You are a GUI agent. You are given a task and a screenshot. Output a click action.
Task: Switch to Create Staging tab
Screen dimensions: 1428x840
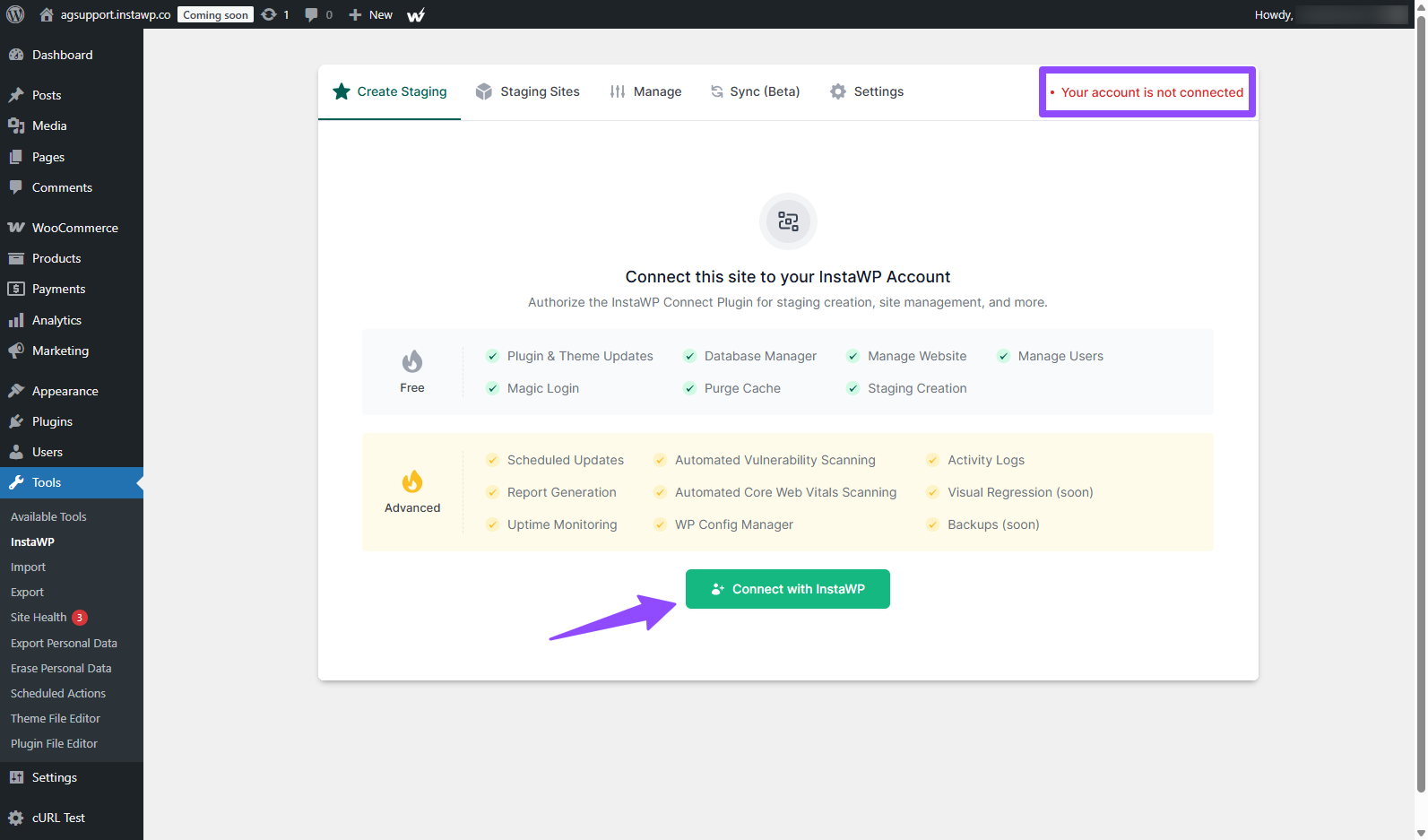389,91
